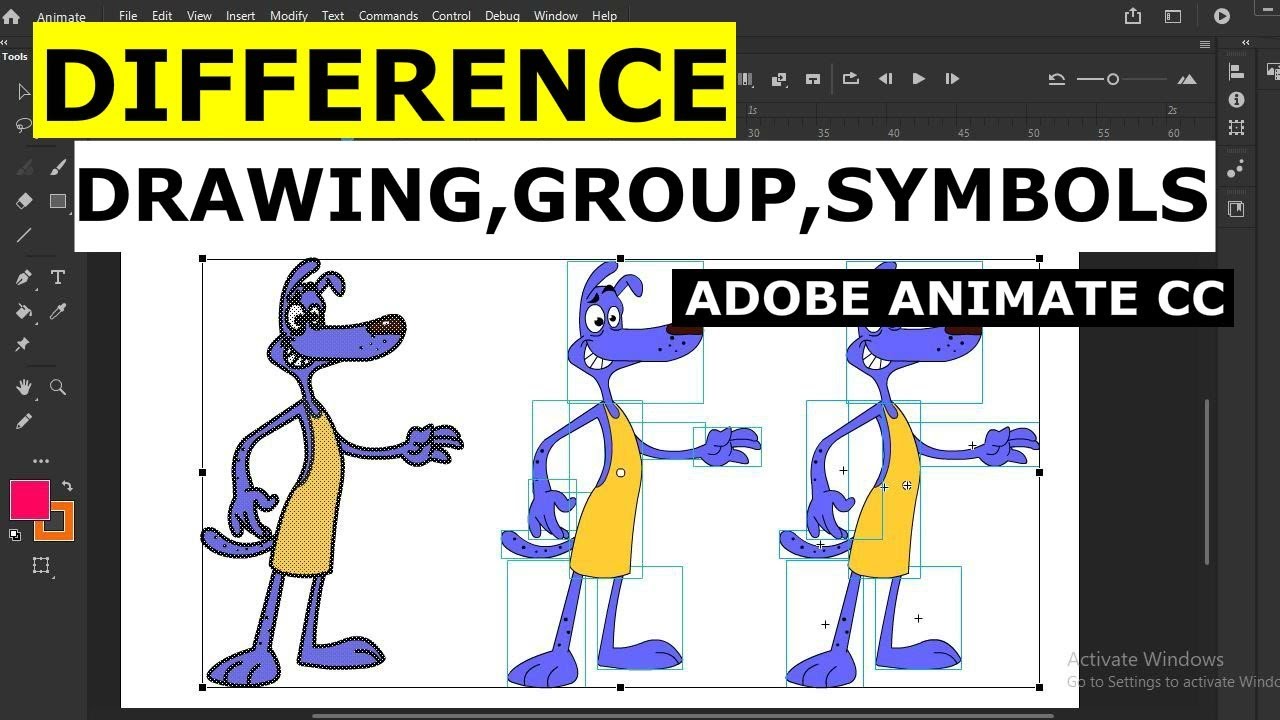The image size is (1280, 720).
Task: Click Edit Multiple Frames icon
Action: [779, 79]
